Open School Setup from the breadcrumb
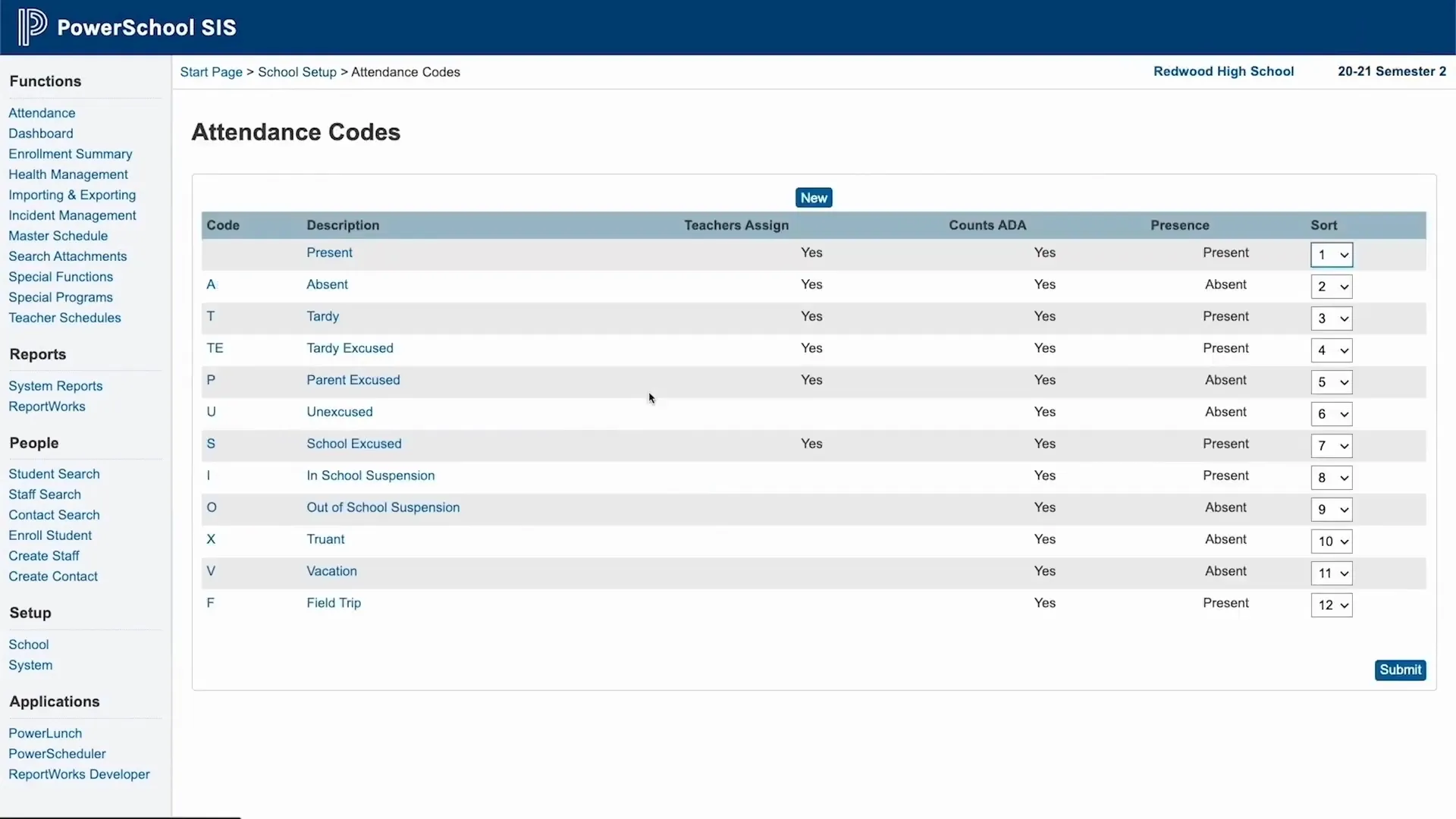The height and width of the screenshot is (819, 1456). tap(297, 71)
